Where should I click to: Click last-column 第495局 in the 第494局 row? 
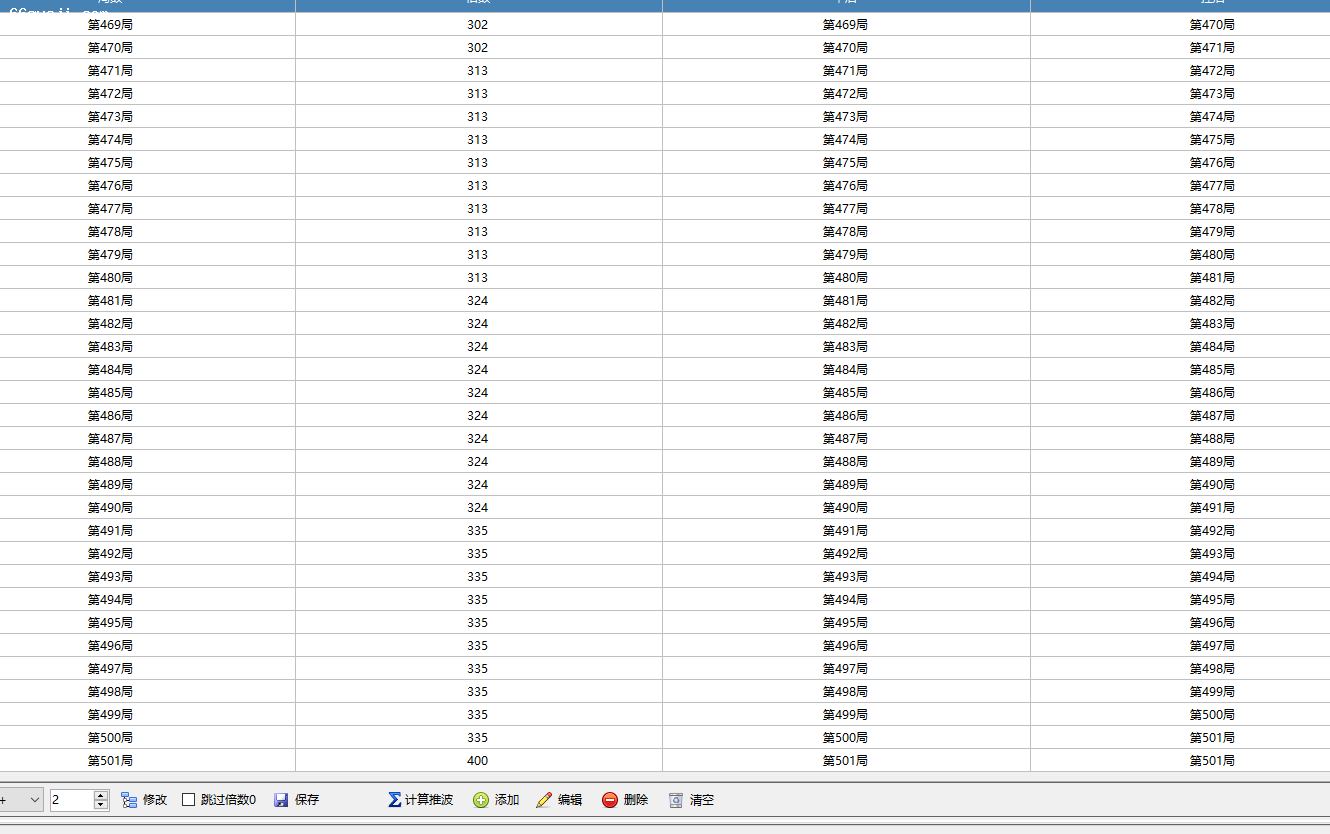tap(1212, 600)
